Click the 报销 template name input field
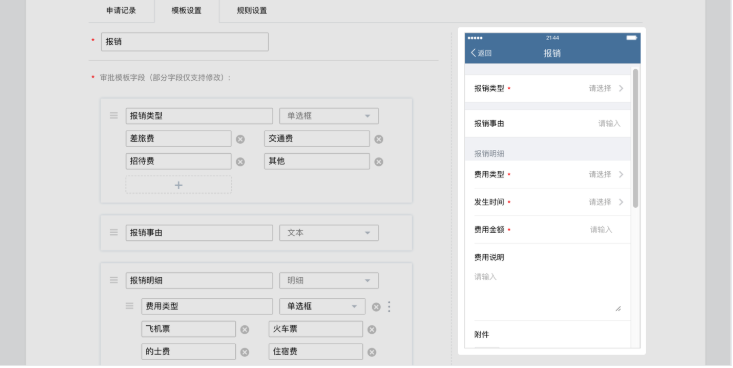The image size is (733, 368). (x=185, y=42)
